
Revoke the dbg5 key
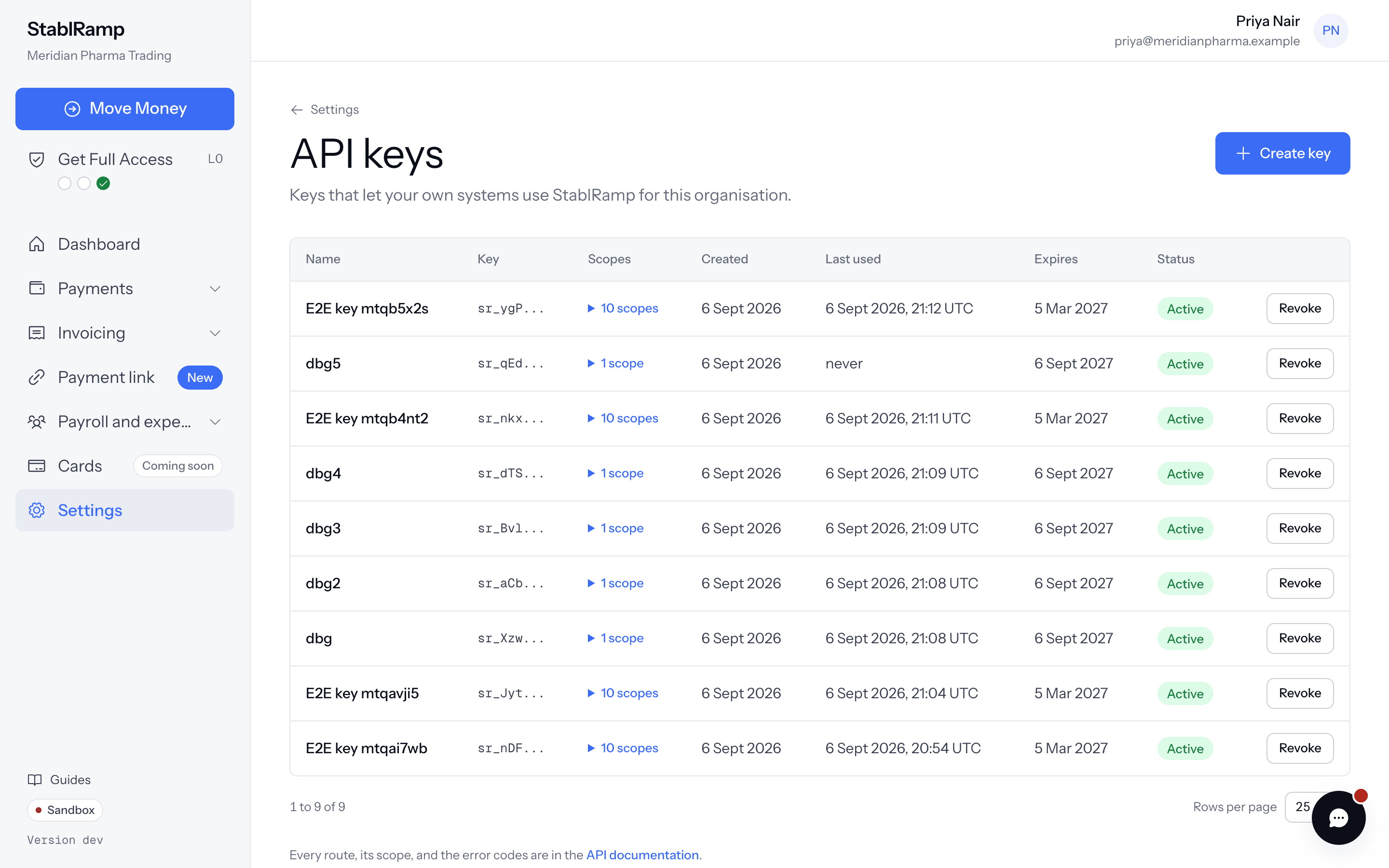pyautogui.click(x=1299, y=364)
